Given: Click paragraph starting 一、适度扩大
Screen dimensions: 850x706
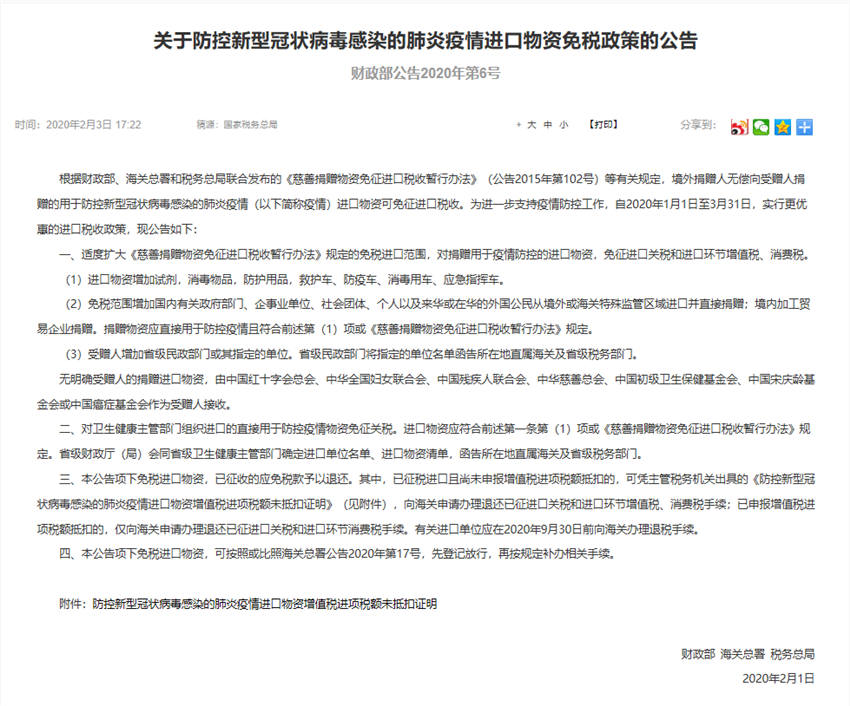Looking at the screenshot, I should click(435, 254).
